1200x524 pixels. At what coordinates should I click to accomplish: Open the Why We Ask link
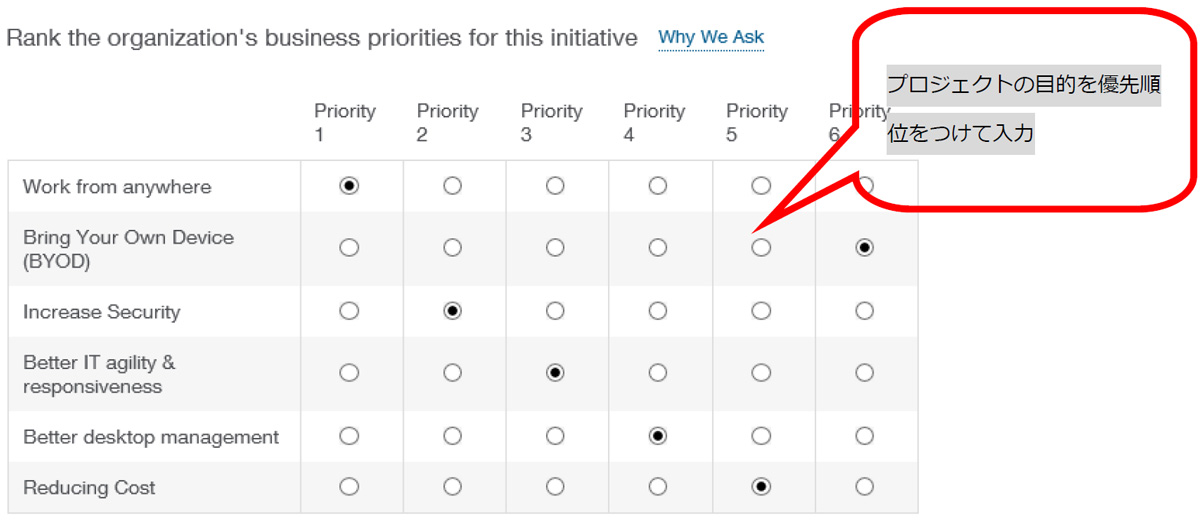(x=711, y=38)
